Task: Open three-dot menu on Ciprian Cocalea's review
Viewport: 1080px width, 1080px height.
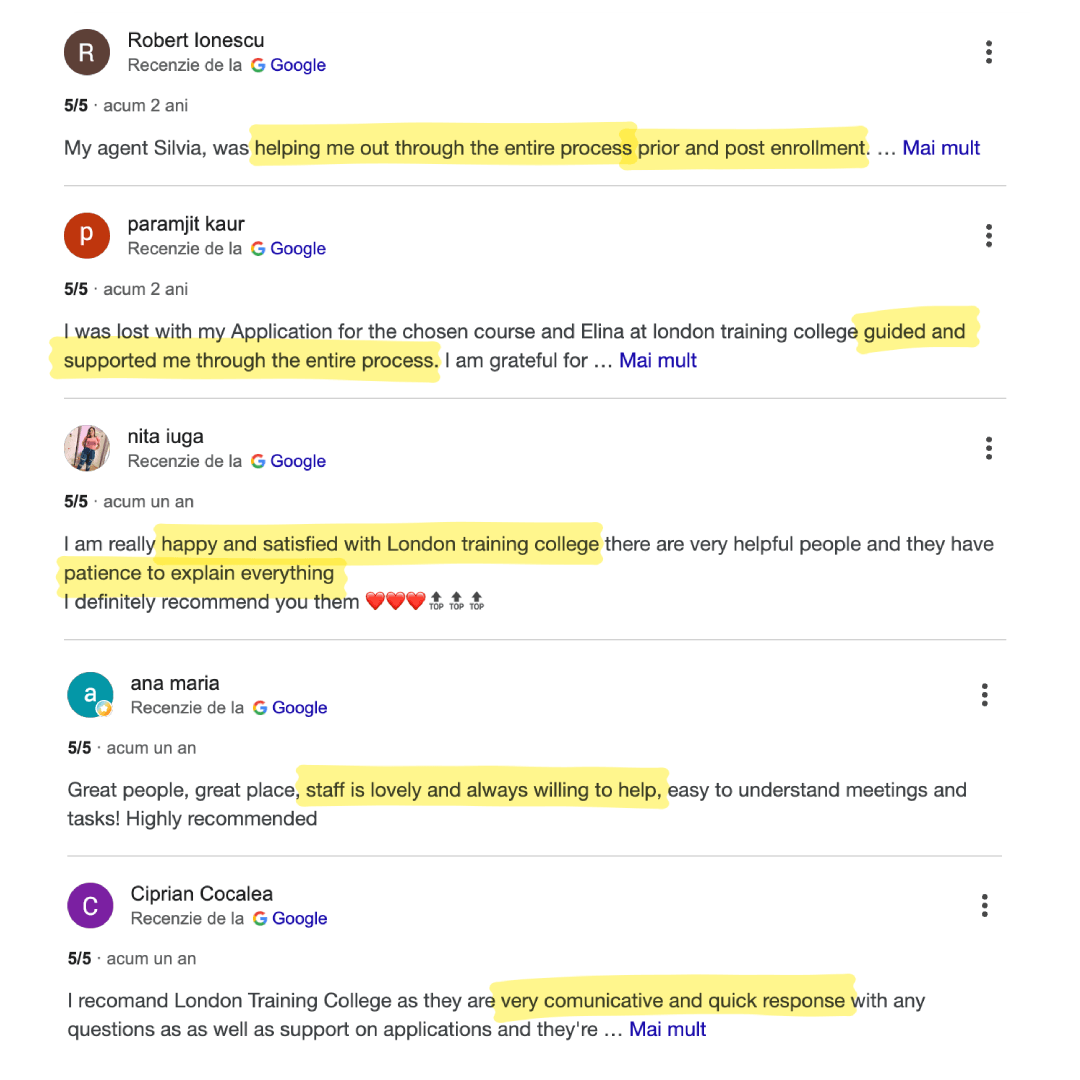Action: (984, 906)
